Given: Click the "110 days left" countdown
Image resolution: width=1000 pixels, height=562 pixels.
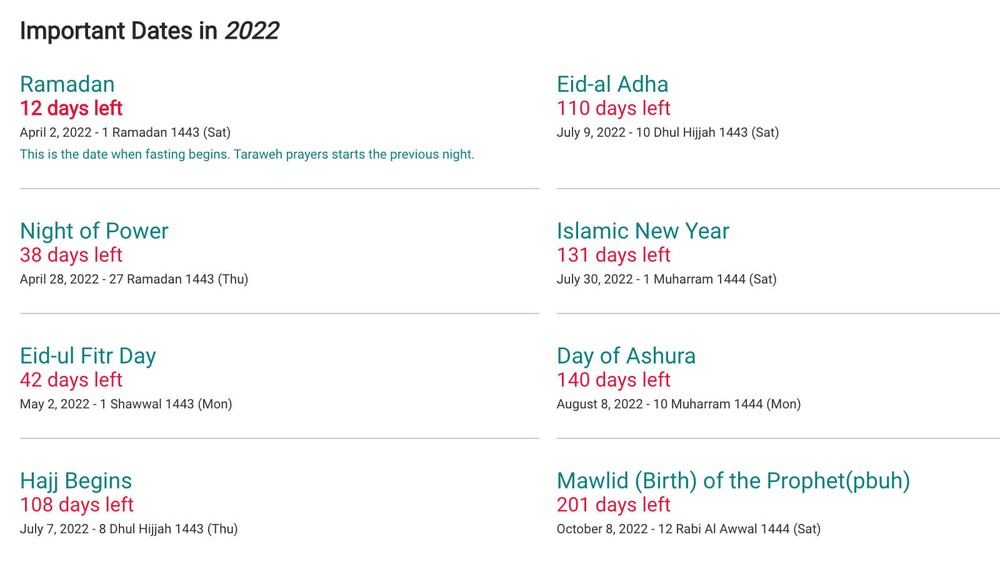Looking at the screenshot, I should coord(613,108).
